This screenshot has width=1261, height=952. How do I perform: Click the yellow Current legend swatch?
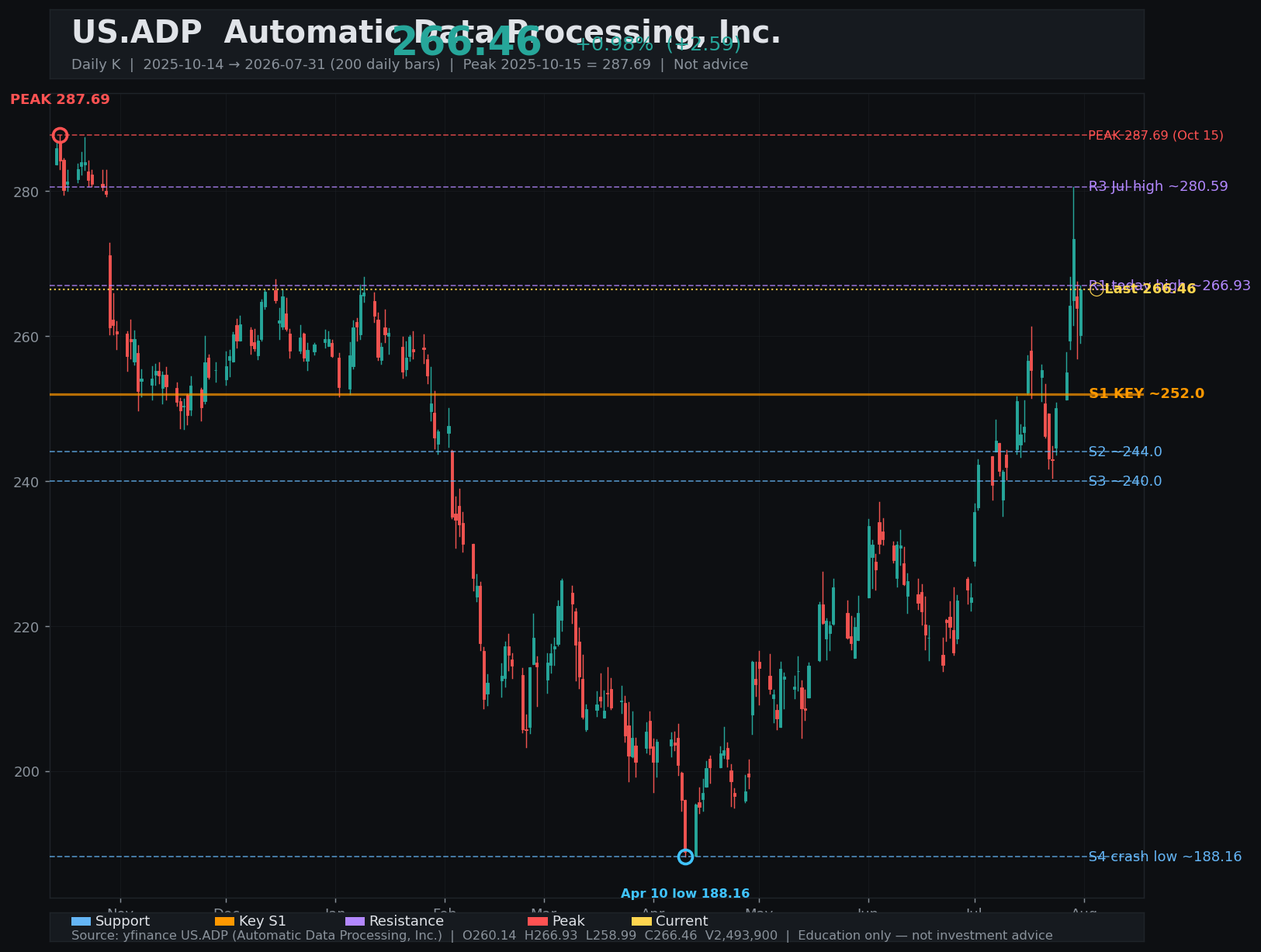pos(641,921)
